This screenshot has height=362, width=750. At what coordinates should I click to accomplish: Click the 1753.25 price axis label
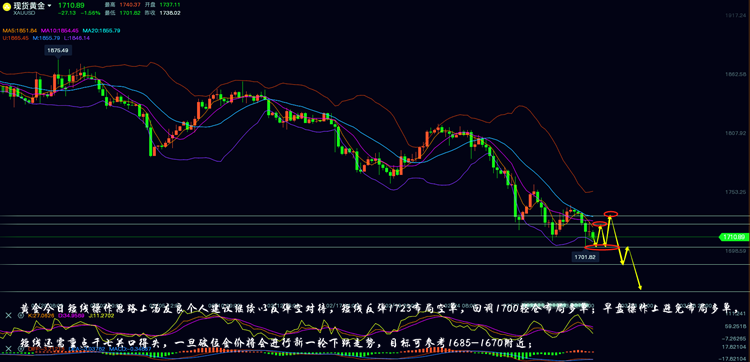tap(736, 192)
